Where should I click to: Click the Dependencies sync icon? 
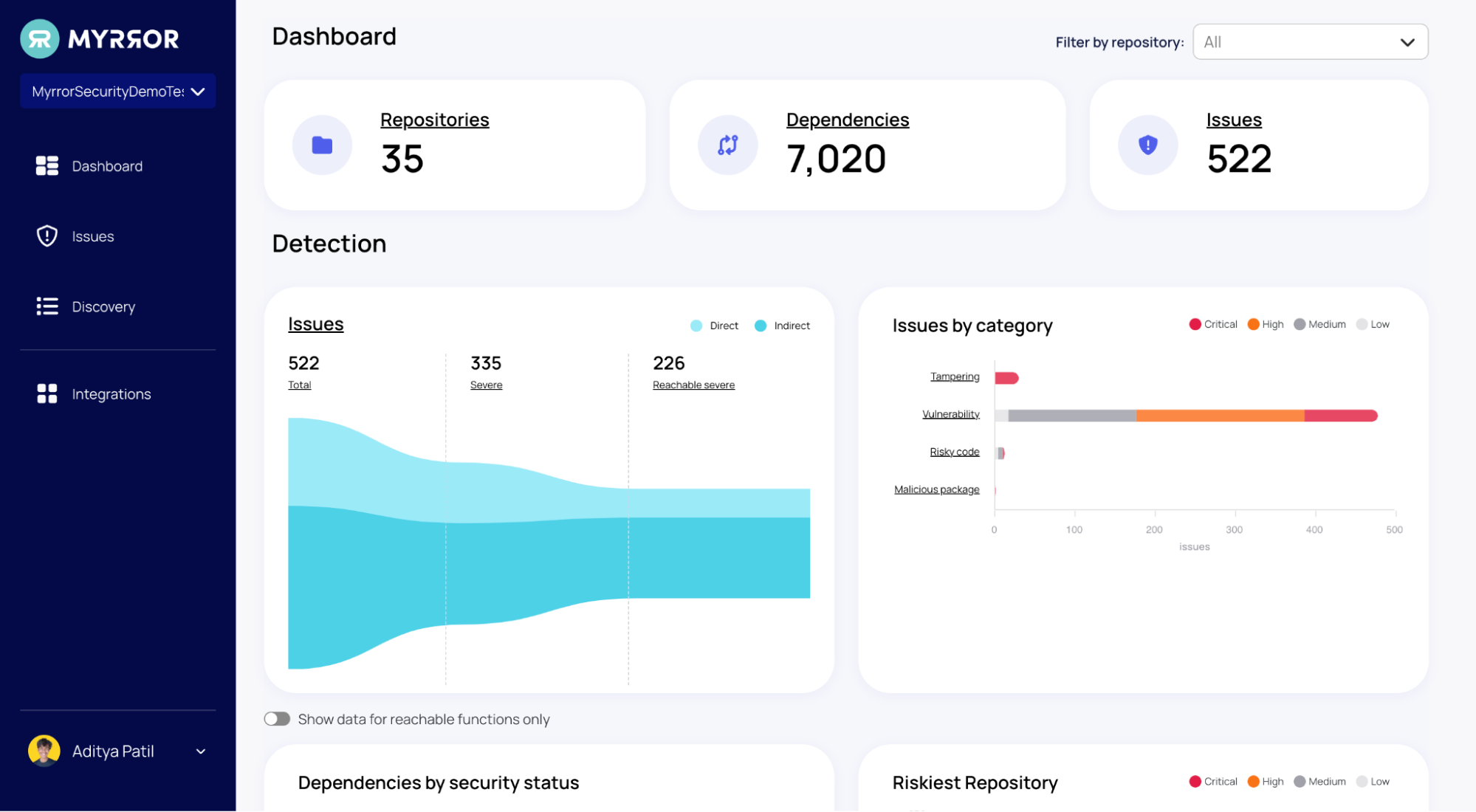(728, 145)
